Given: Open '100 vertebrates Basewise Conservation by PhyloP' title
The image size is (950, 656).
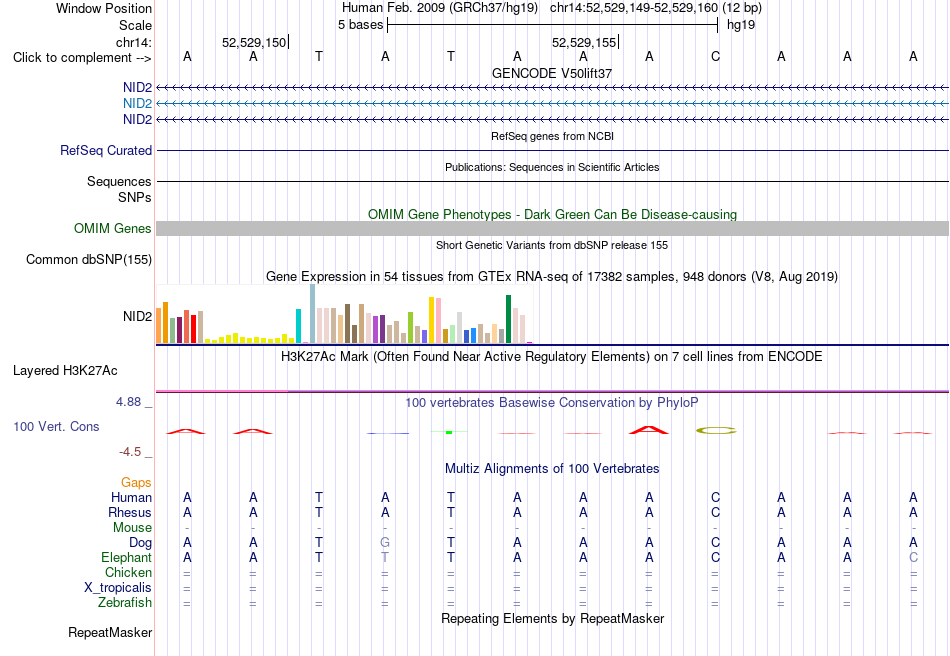Looking at the screenshot, I should click(x=552, y=403).
